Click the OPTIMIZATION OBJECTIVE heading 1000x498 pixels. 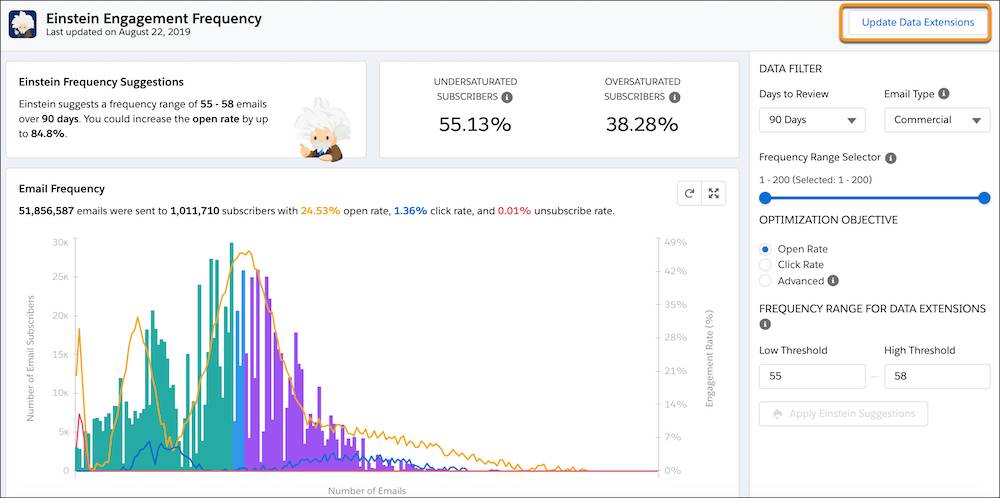[828, 220]
